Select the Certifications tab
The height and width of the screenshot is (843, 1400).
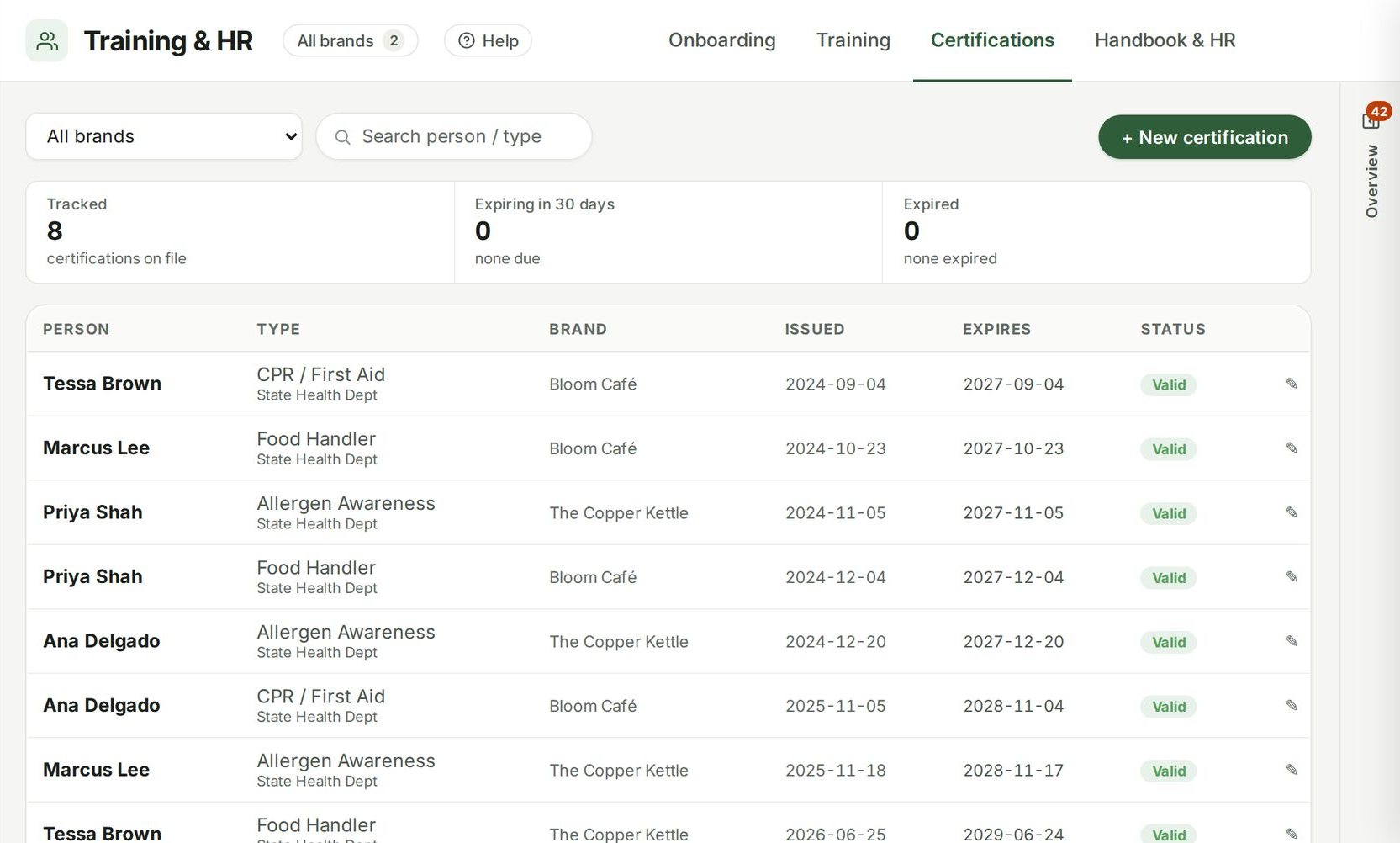click(x=992, y=40)
